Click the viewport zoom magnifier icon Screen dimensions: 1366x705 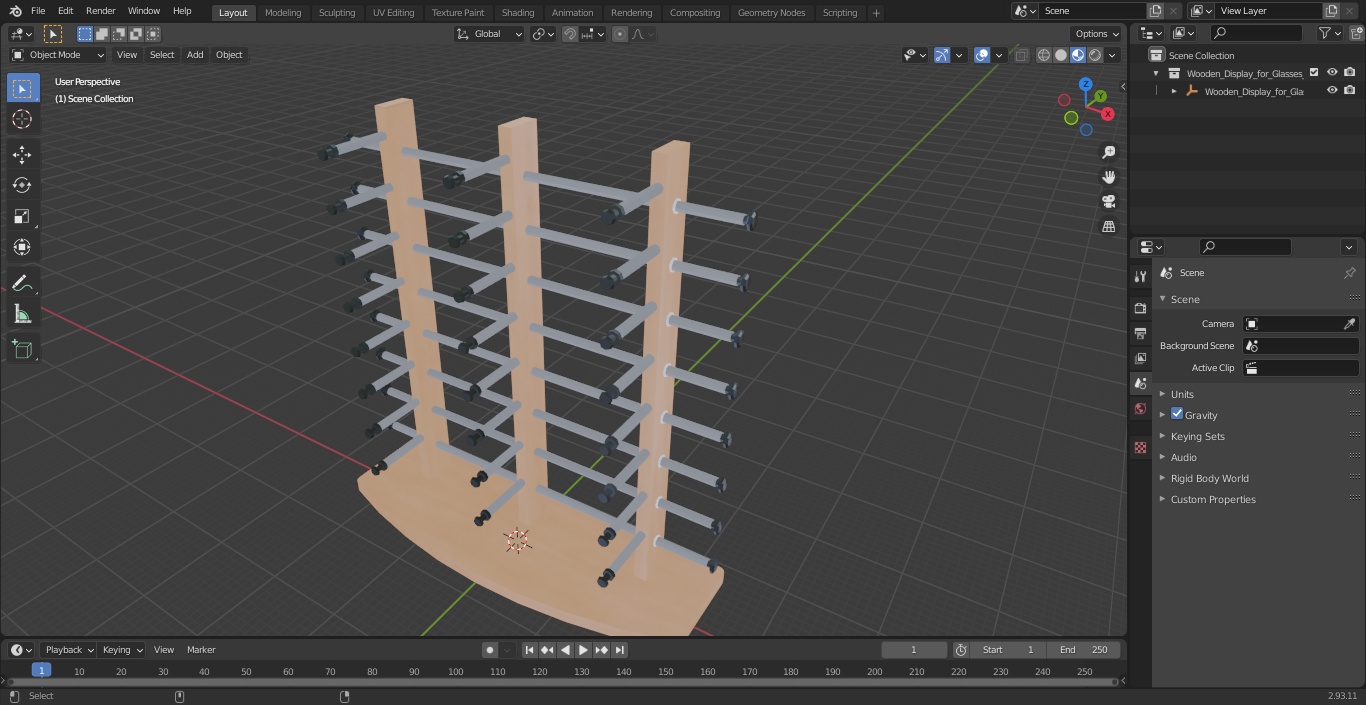tap(1108, 152)
